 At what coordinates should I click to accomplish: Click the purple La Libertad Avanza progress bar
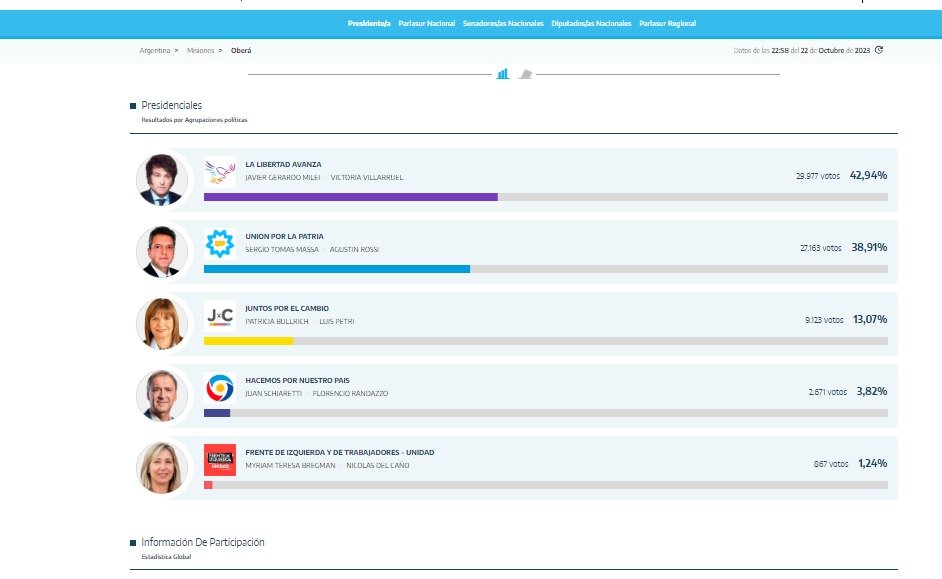click(351, 197)
